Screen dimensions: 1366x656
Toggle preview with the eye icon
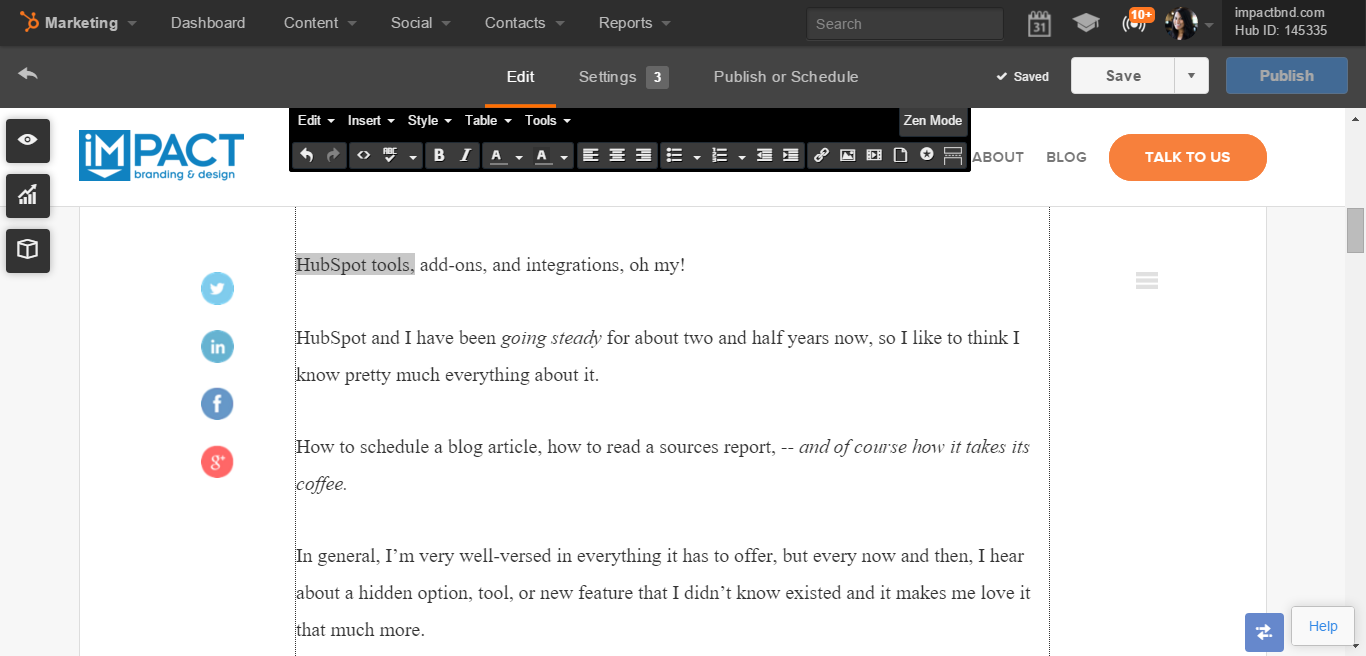tap(28, 140)
